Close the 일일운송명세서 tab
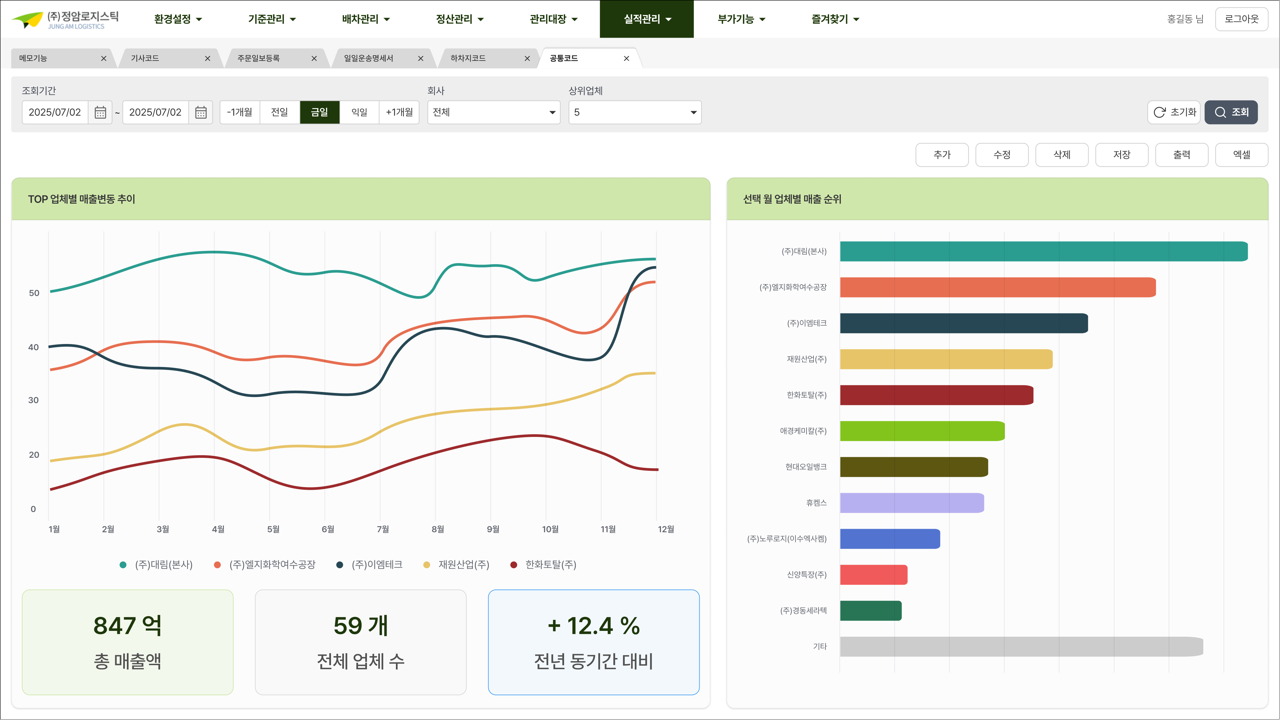Viewport: 1280px width, 720px height. pyautogui.click(x=421, y=59)
